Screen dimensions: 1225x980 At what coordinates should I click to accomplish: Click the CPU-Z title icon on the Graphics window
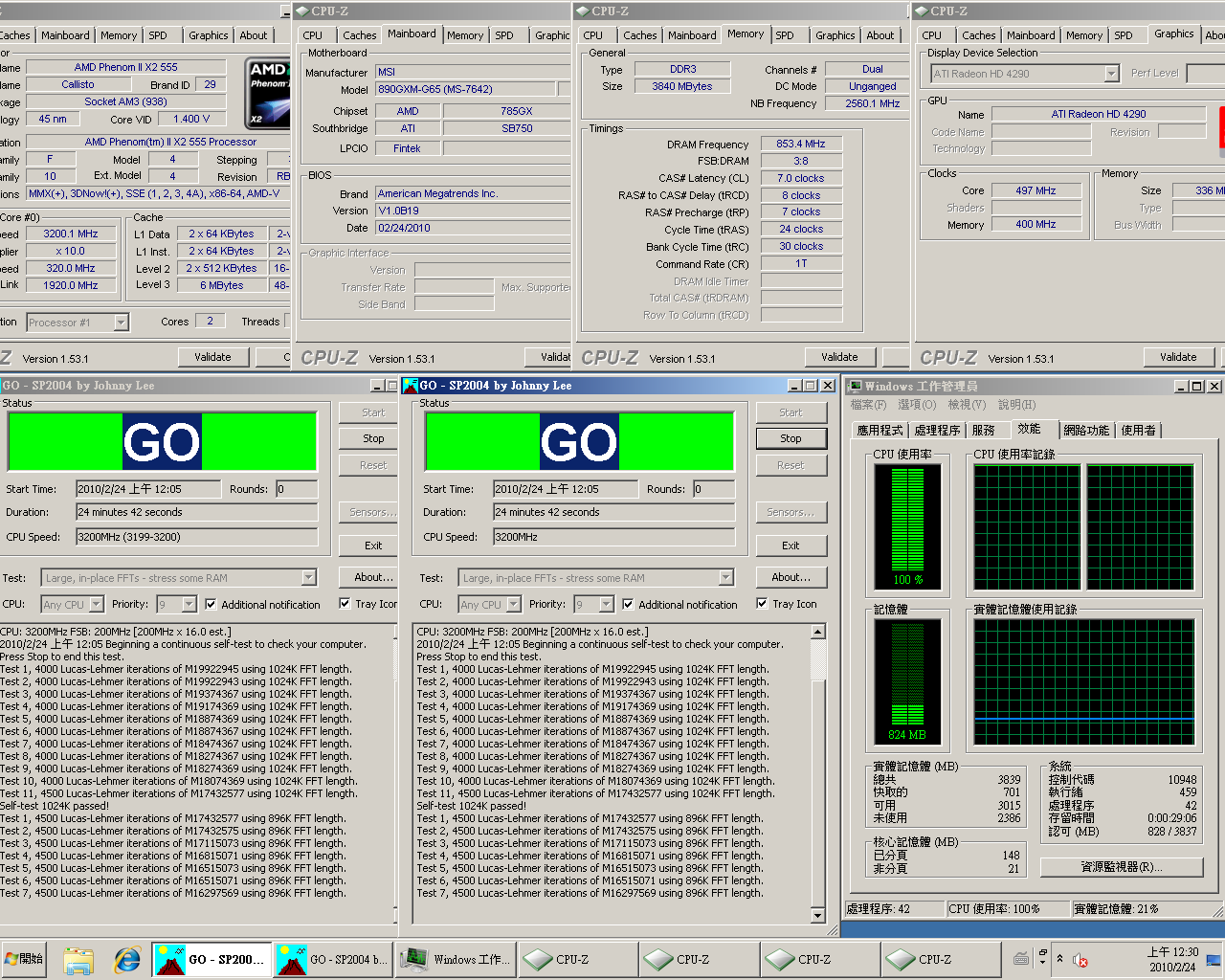pyautogui.click(x=920, y=11)
